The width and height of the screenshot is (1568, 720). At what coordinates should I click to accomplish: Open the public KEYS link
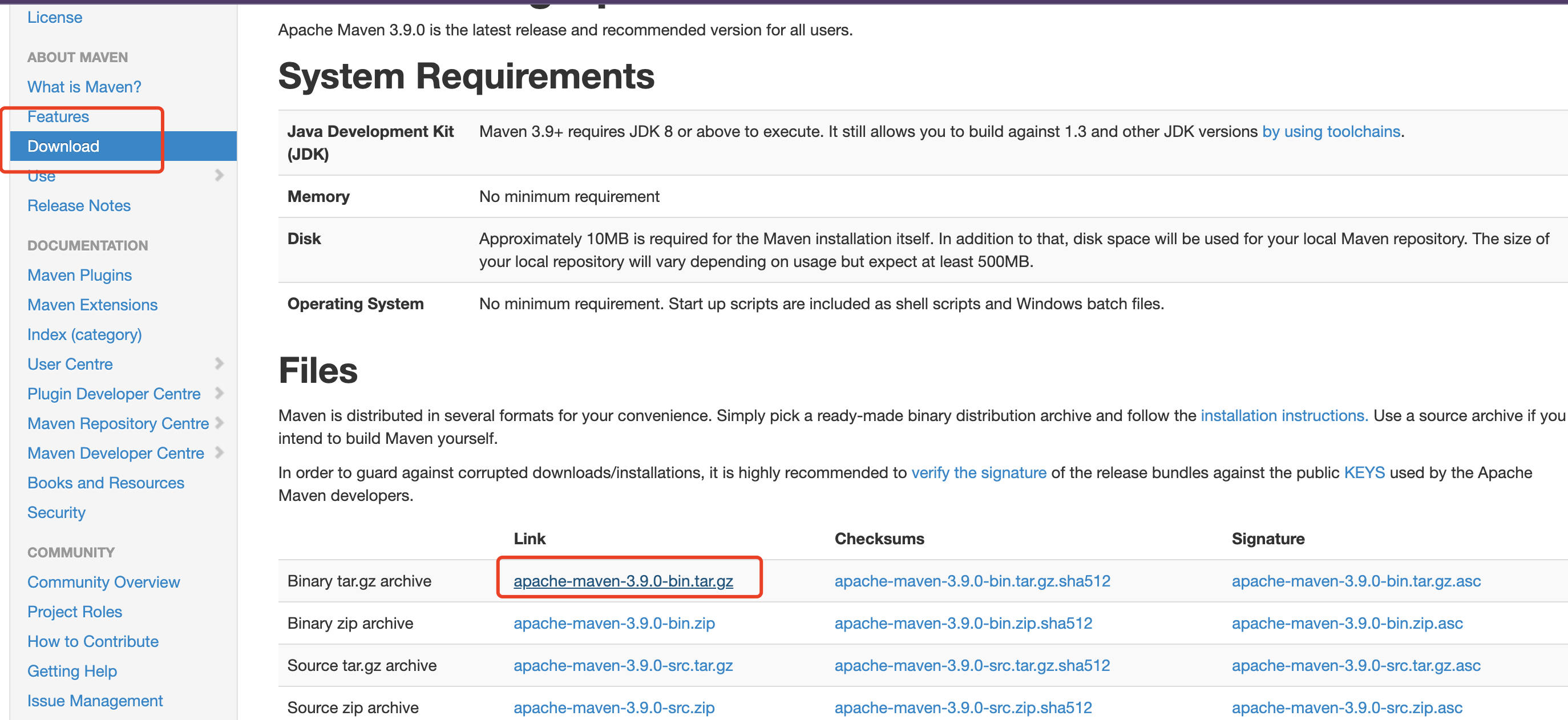1364,473
